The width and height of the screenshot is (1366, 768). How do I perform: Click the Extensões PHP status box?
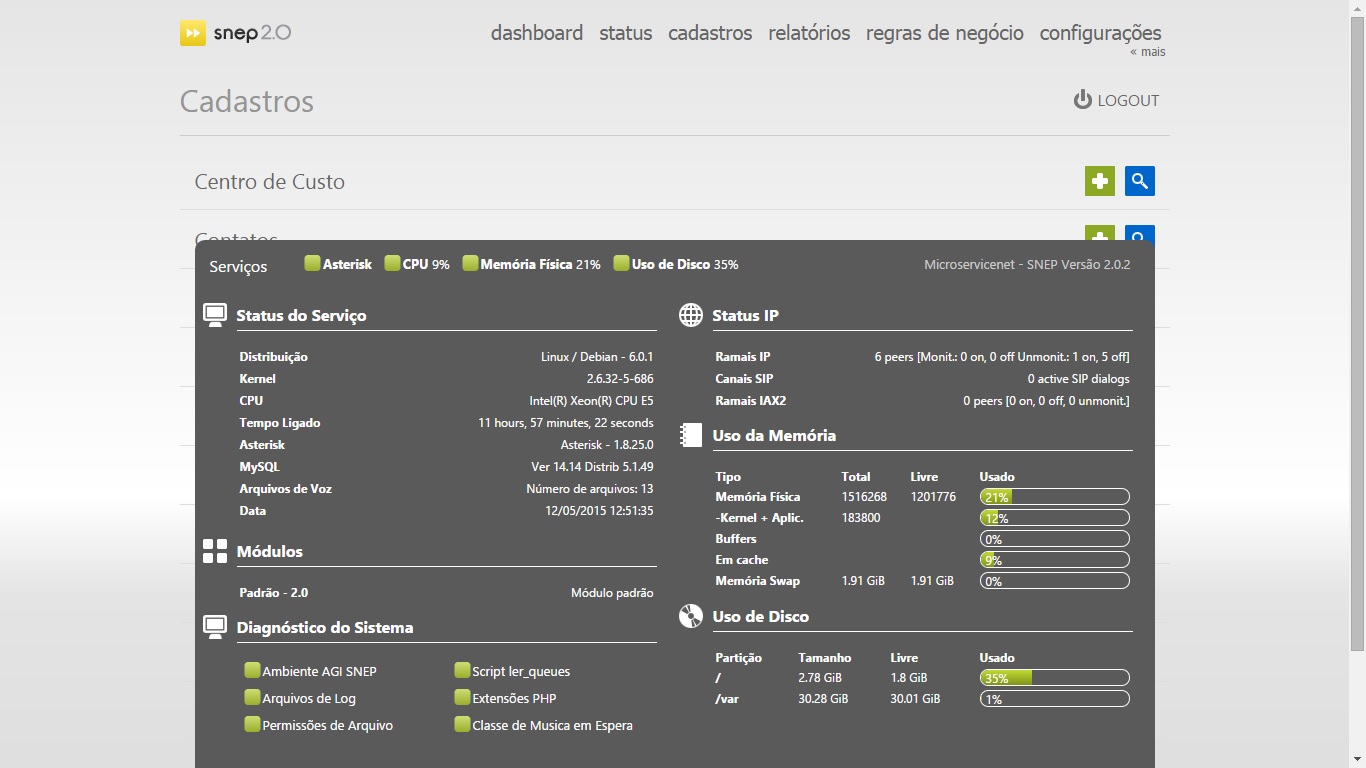point(462,697)
